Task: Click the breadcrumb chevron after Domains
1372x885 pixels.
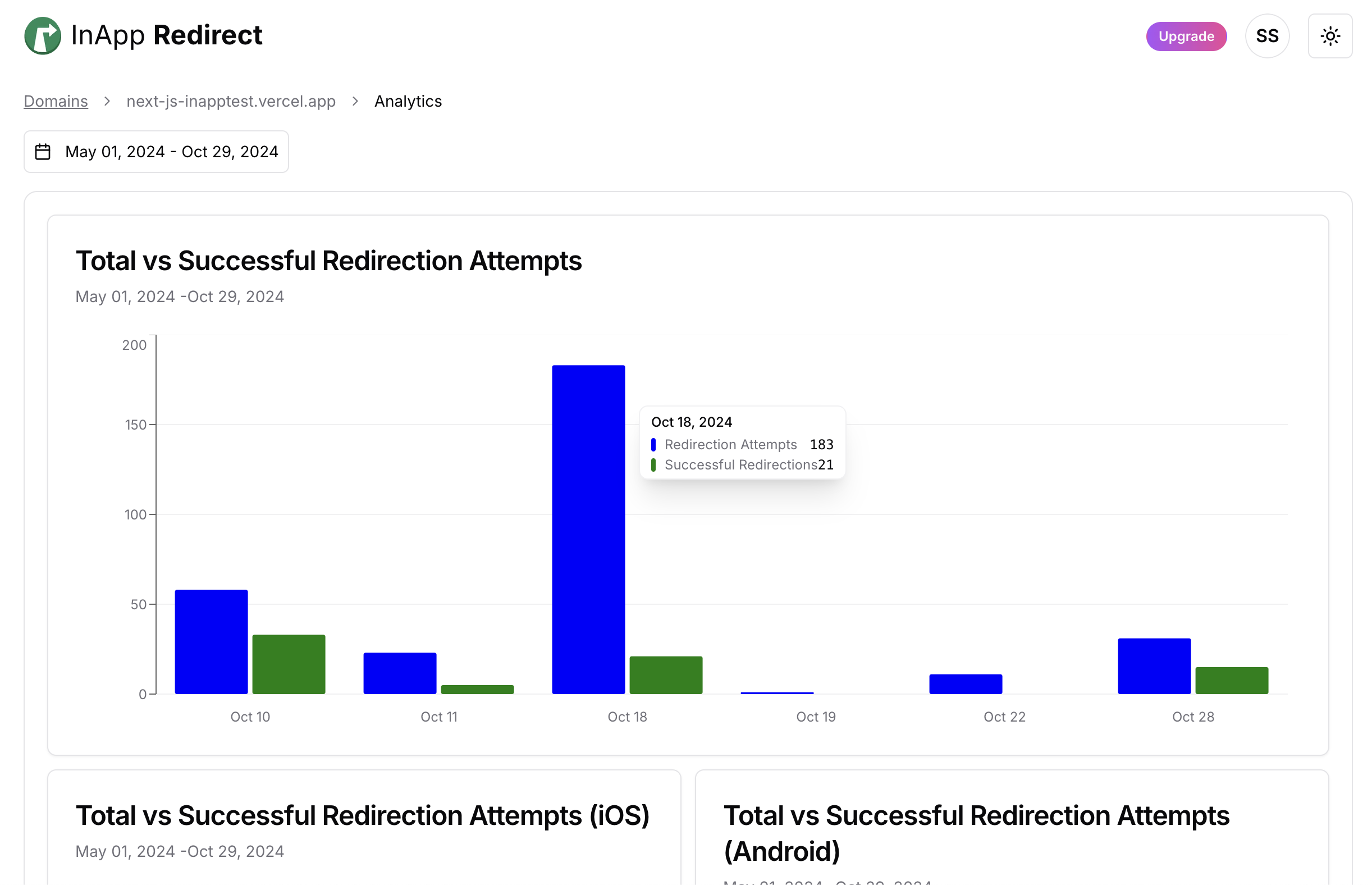Action: (x=107, y=101)
